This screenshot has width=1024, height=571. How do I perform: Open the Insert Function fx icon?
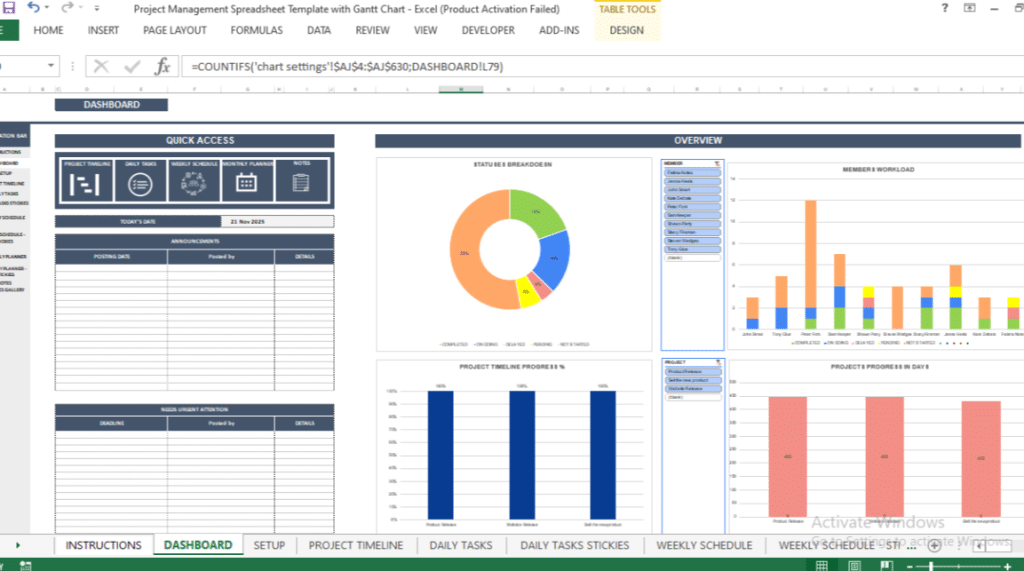(x=162, y=67)
